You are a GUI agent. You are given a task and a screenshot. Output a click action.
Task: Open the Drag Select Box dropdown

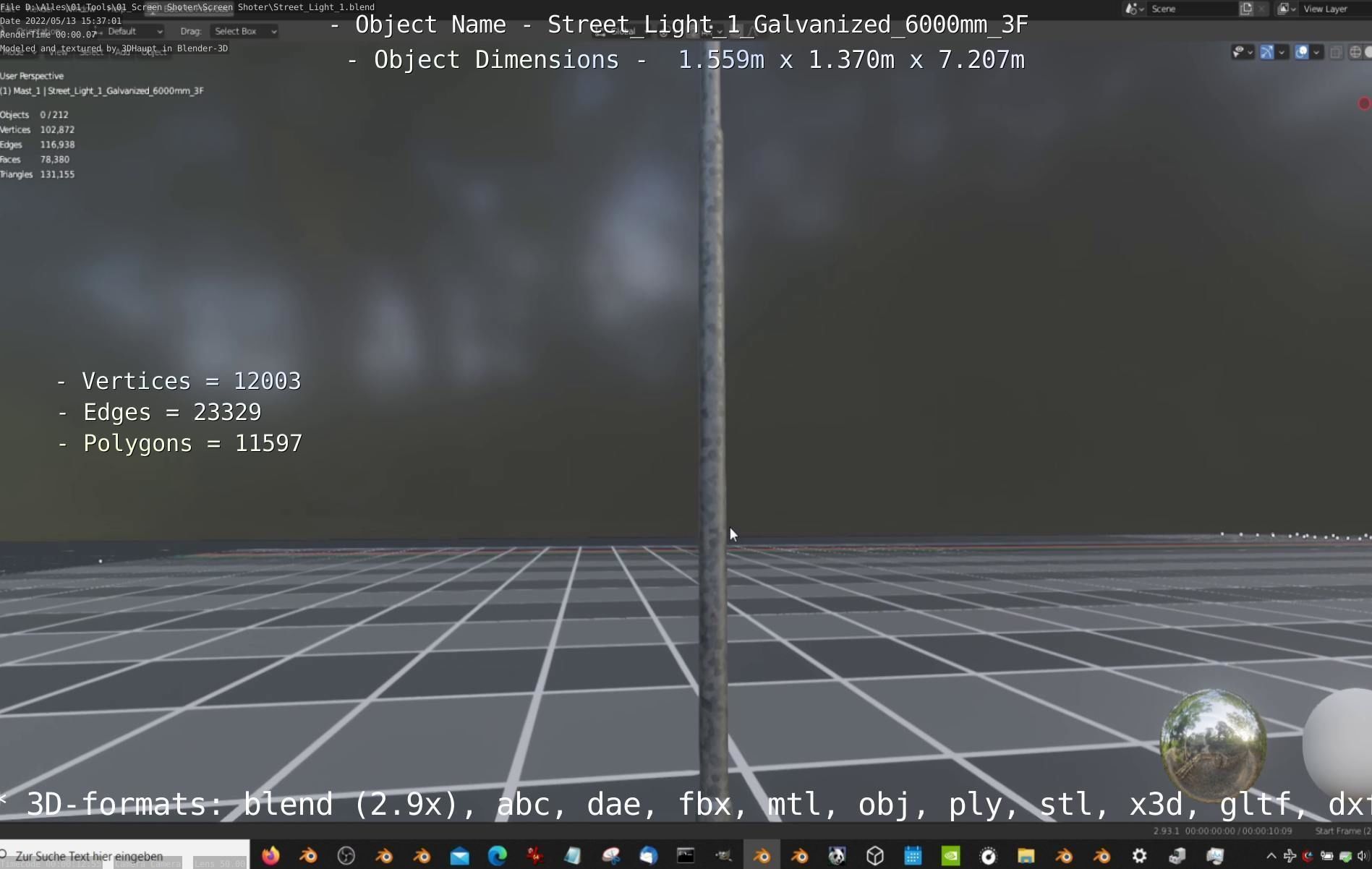(x=244, y=31)
